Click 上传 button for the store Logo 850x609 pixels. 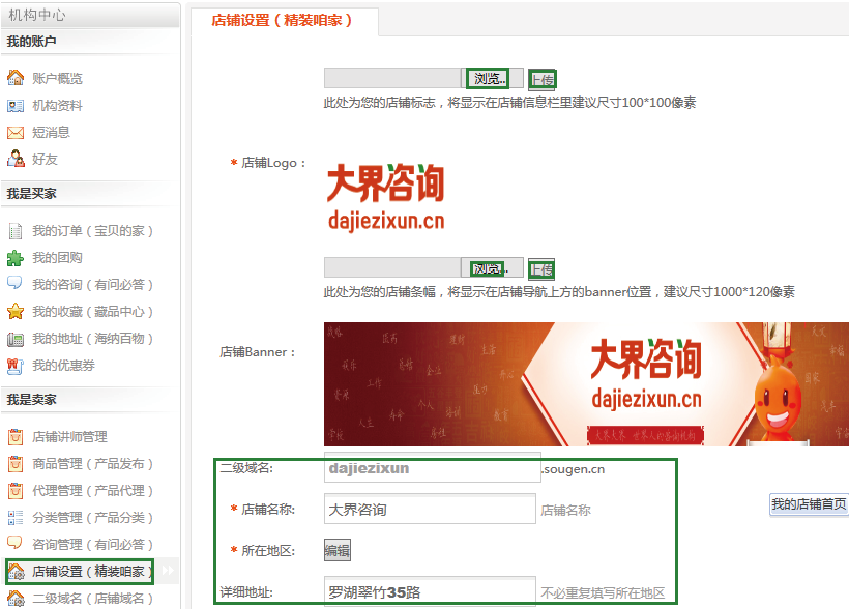pos(542,80)
